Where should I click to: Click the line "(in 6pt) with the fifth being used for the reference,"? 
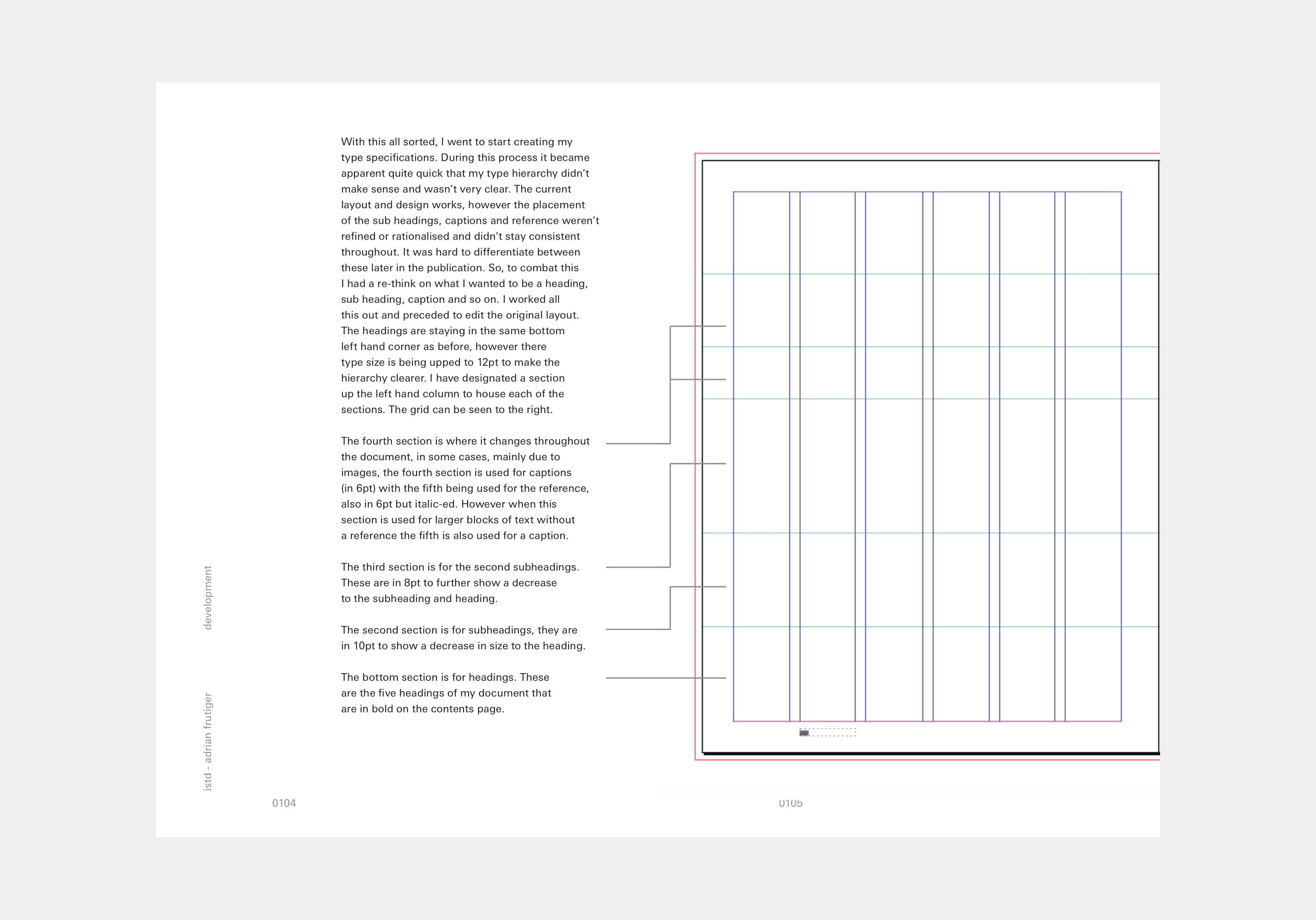click(465, 488)
